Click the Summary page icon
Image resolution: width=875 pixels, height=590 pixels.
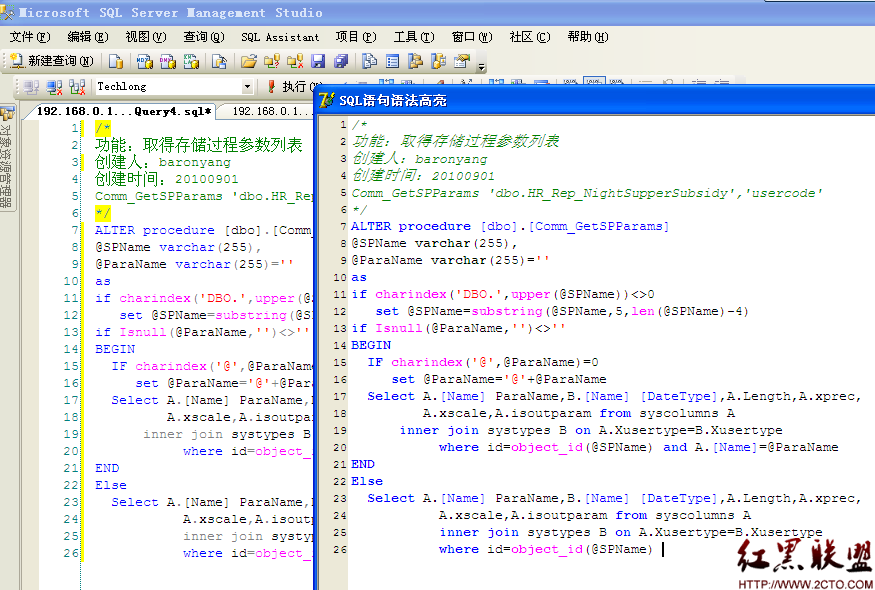392,61
